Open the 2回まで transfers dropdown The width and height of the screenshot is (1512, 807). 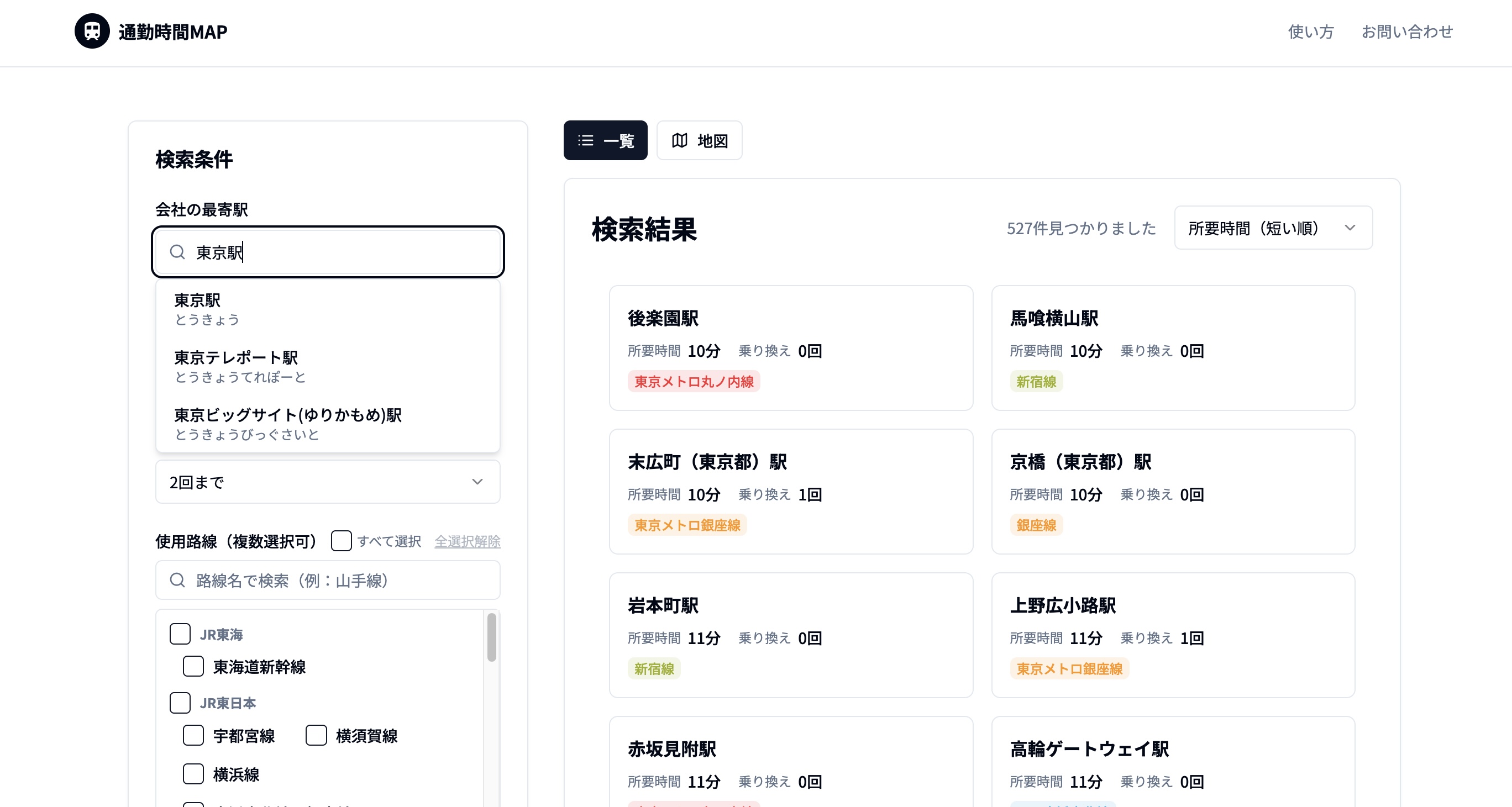(x=327, y=482)
